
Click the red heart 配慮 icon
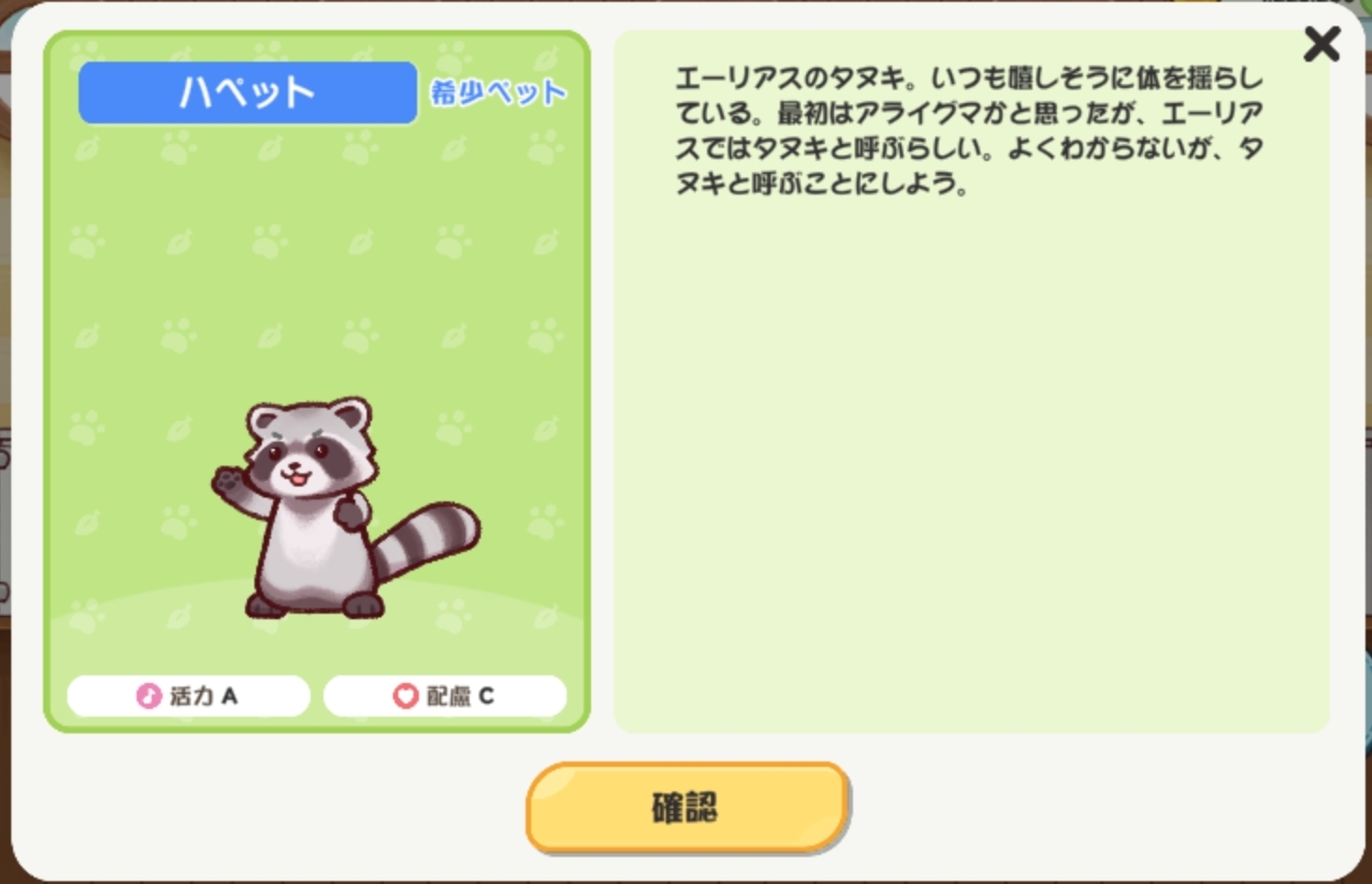405,696
